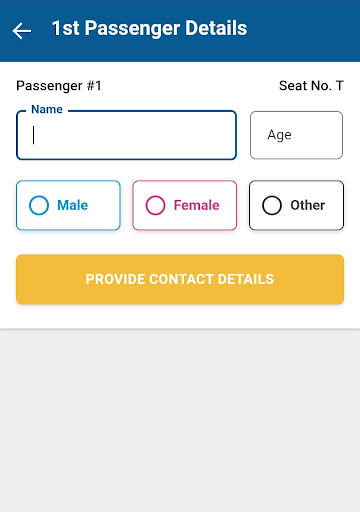Screen dimensions: 360x512
Task: Select the Female radio circle
Action: pos(155,205)
